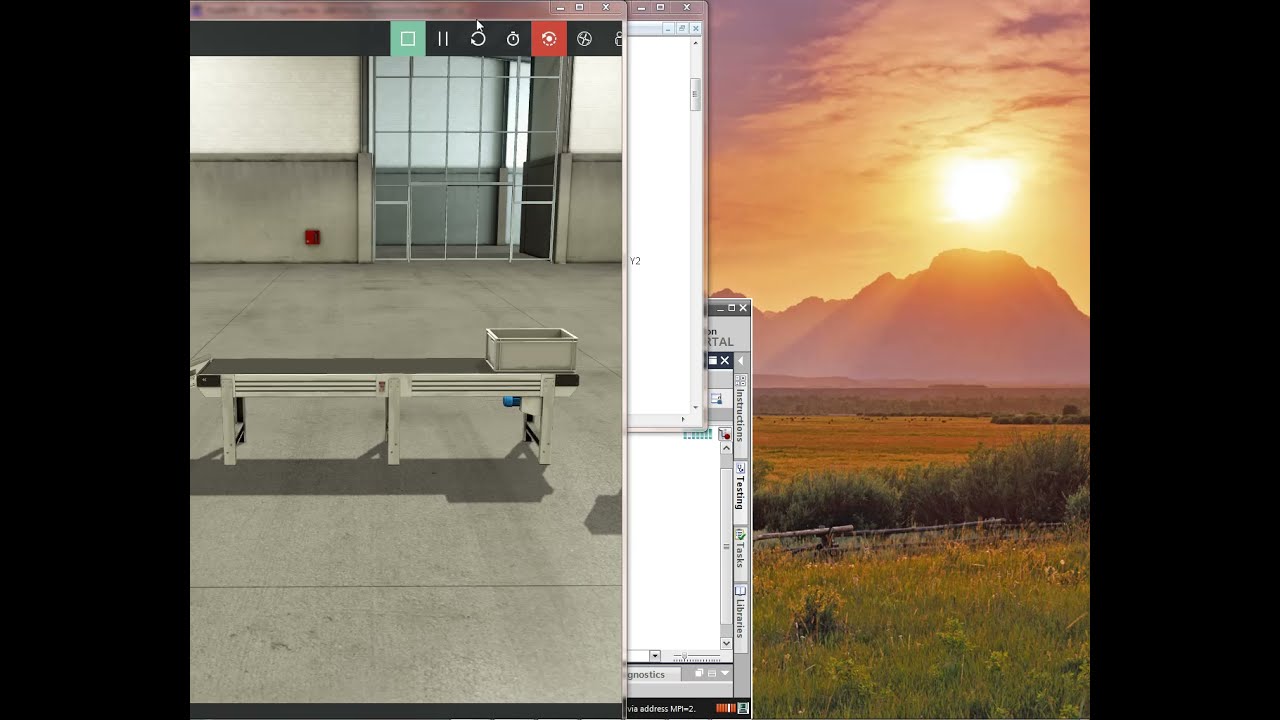This screenshot has height=720, width=1280.
Task: Click the status text 'via address MPI=2.'
Action: (662, 709)
